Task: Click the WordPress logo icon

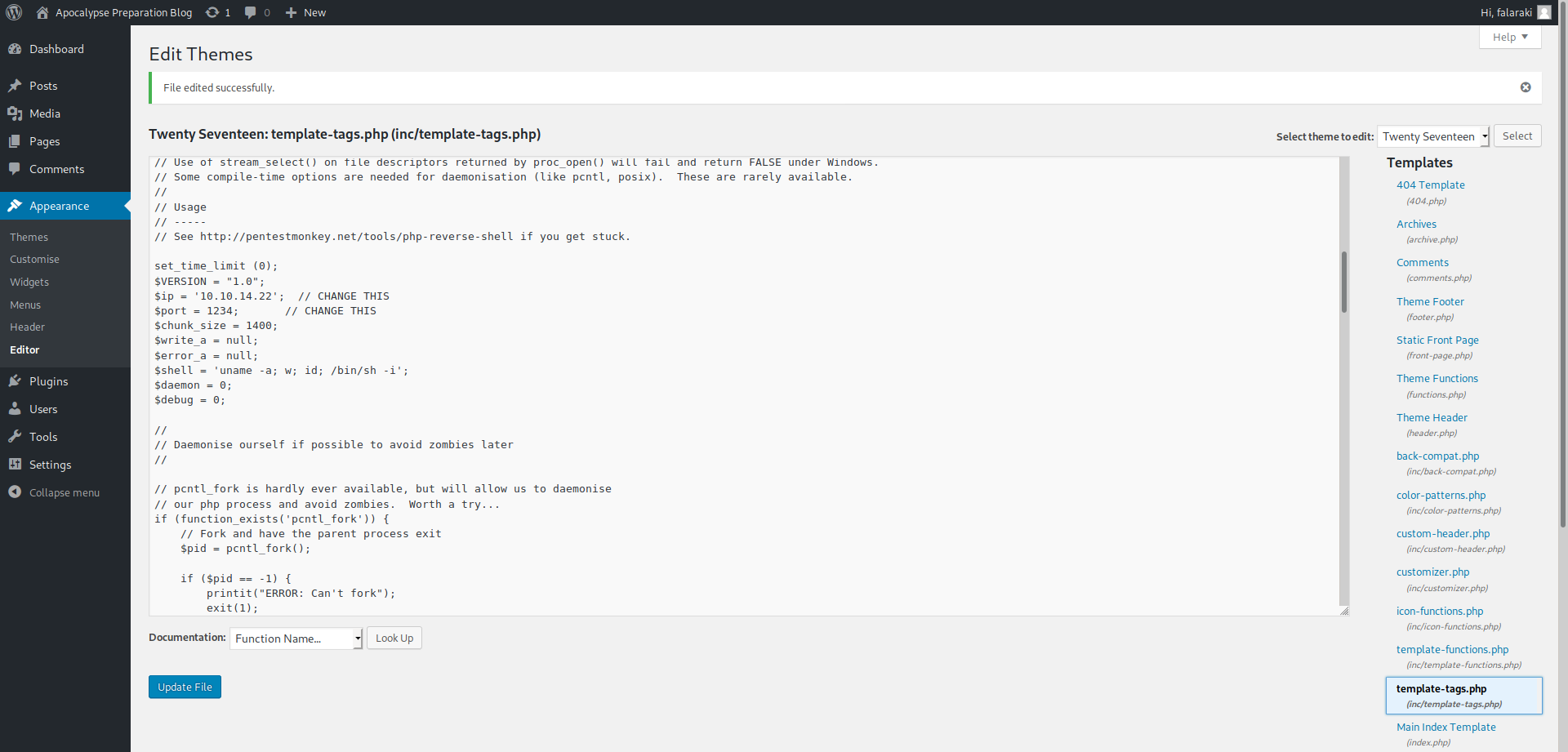Action: [14, 12]
